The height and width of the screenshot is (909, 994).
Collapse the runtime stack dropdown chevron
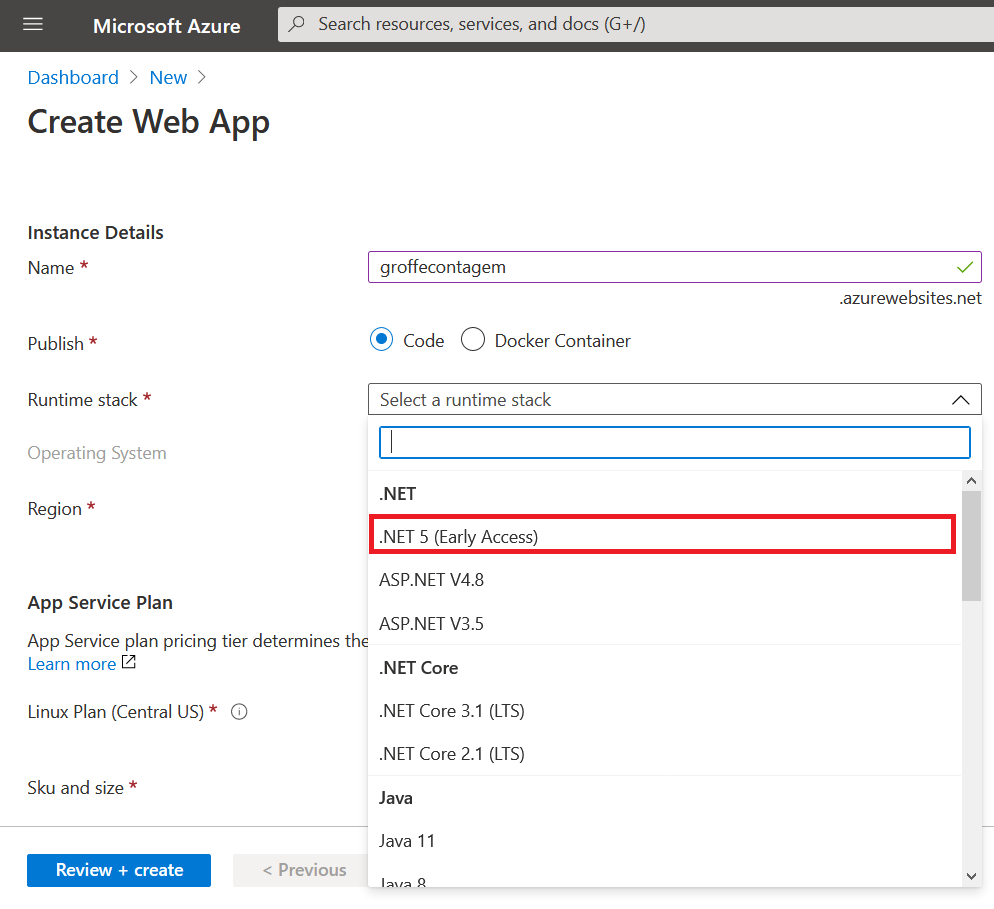[x=960, y=399]
